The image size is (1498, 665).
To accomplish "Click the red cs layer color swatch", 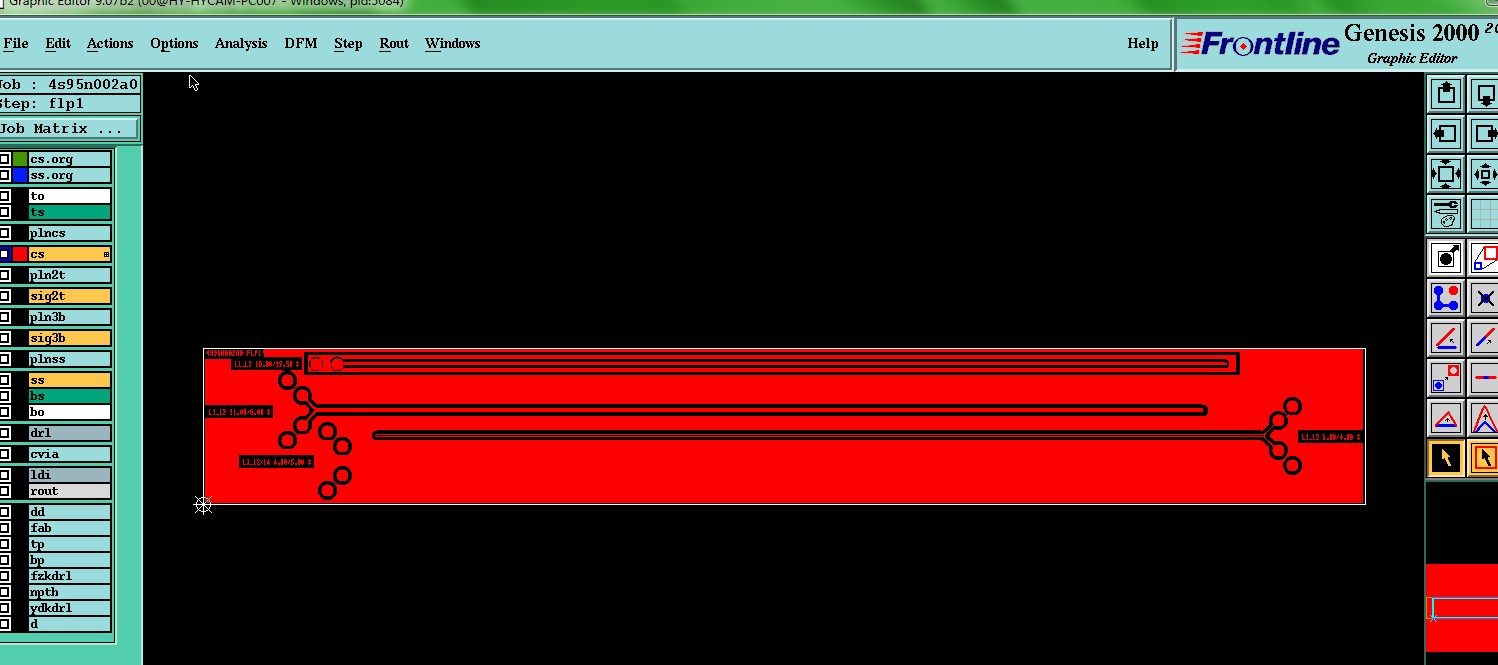I will (20, 254).
